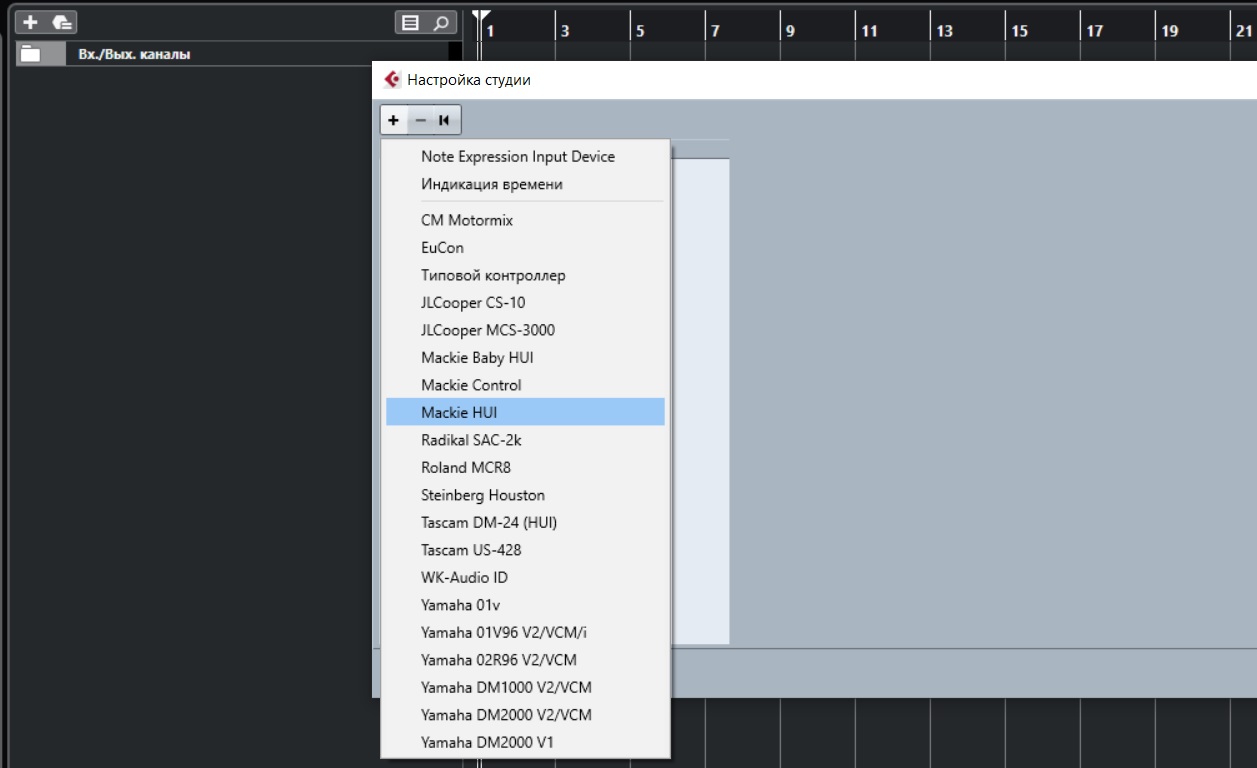This screenshot has height=768, width=1257.
Task: Select Yamaha DM2000 V2/VCM device
Action: pyautogui.click(x=526, y=715)
